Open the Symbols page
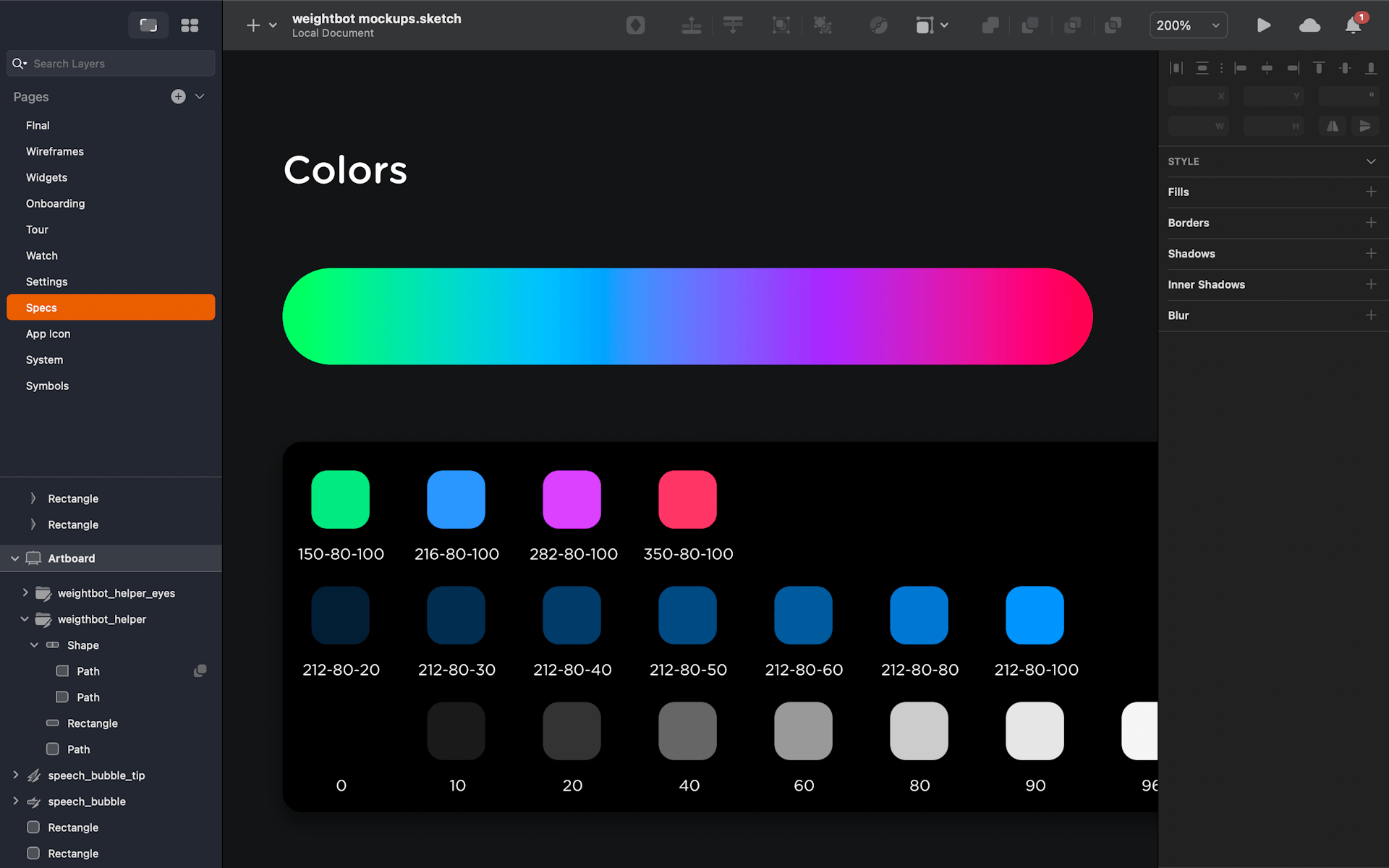 (x=47, y=386)
